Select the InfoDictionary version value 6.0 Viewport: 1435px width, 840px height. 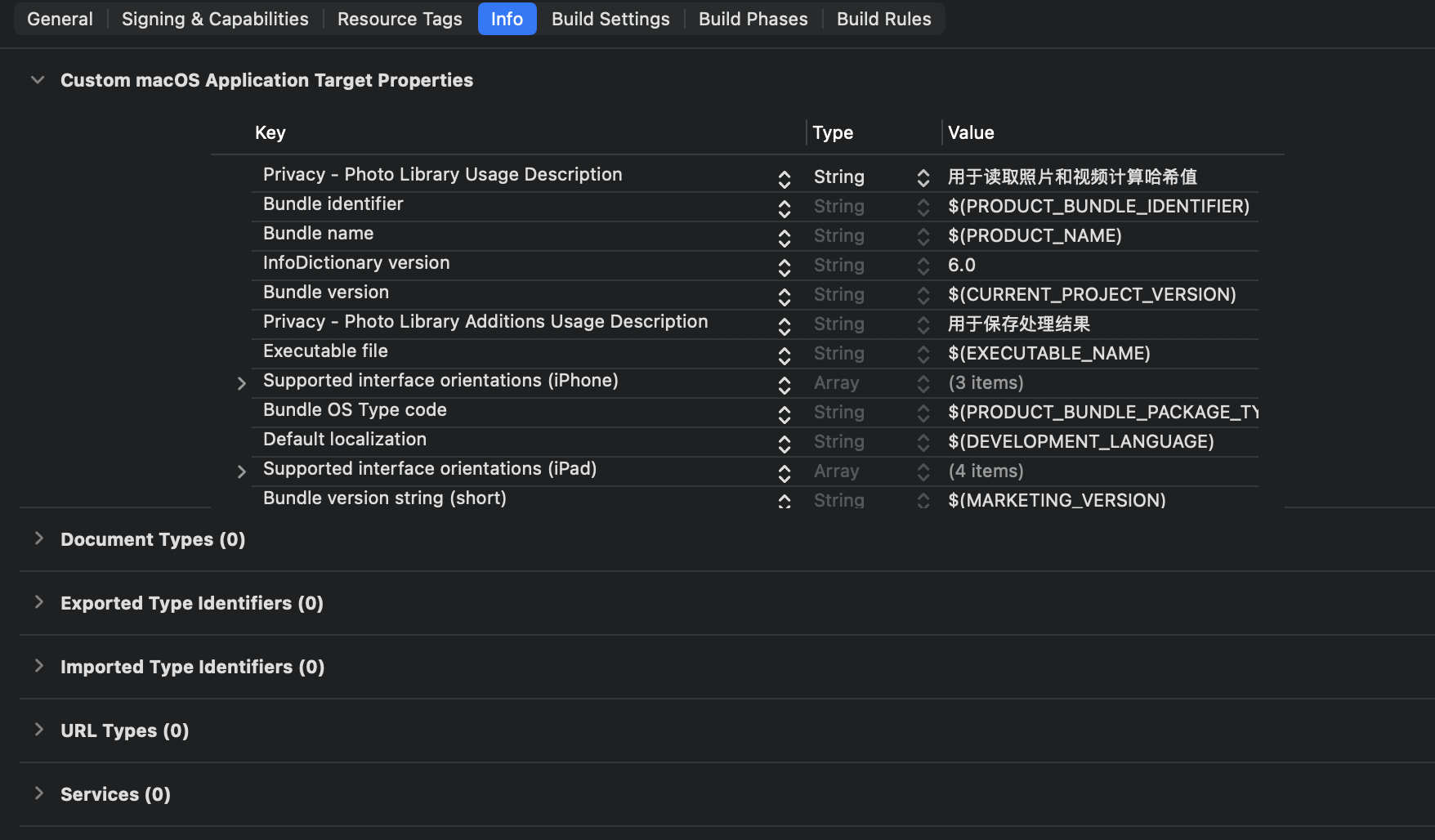tap(961, 266)
